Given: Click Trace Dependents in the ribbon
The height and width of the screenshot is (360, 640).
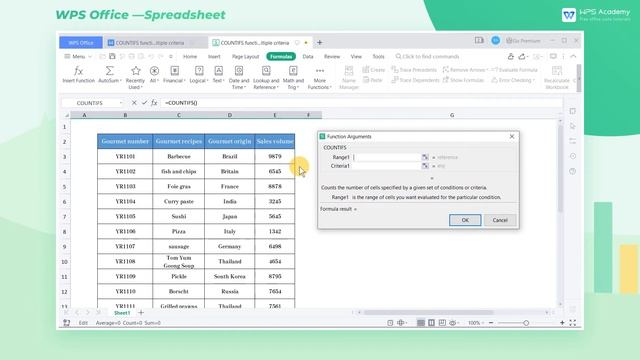Looking at the screenshot, I should coord(415,80).
